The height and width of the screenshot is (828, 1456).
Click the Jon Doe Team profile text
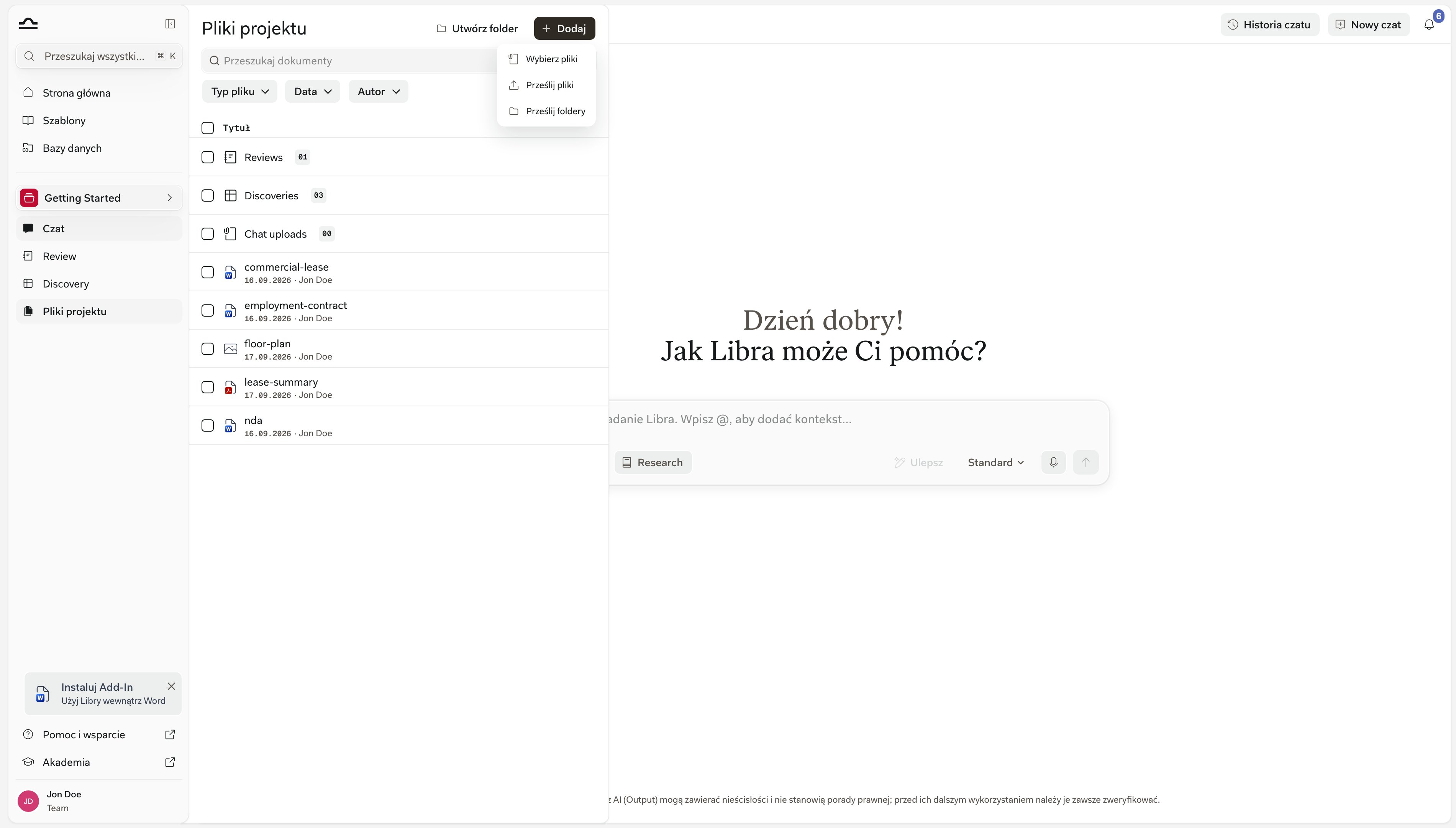click(64, 801)
